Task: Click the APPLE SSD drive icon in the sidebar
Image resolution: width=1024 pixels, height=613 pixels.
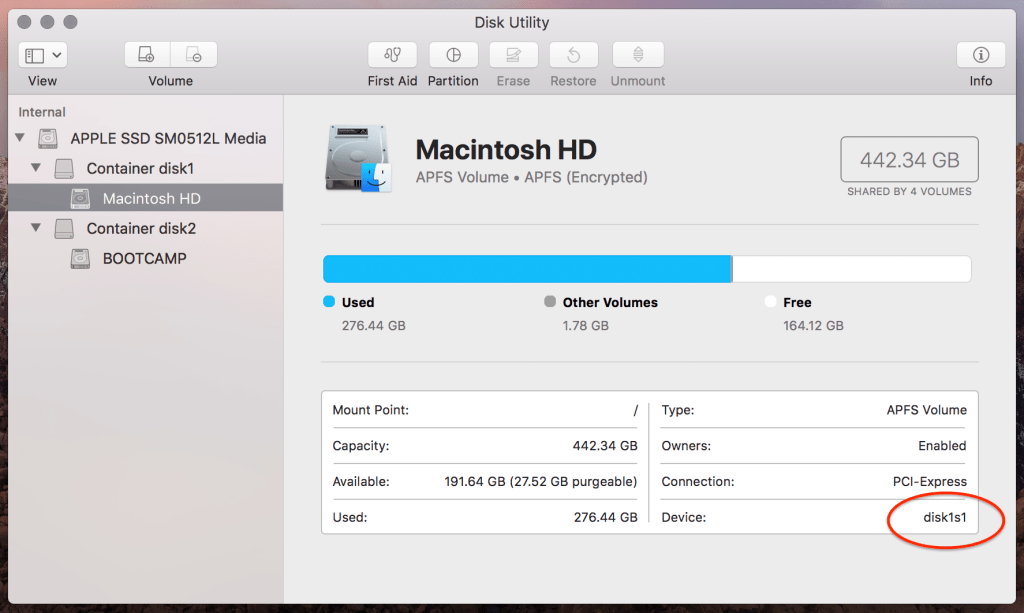Action: coord(48,138)
